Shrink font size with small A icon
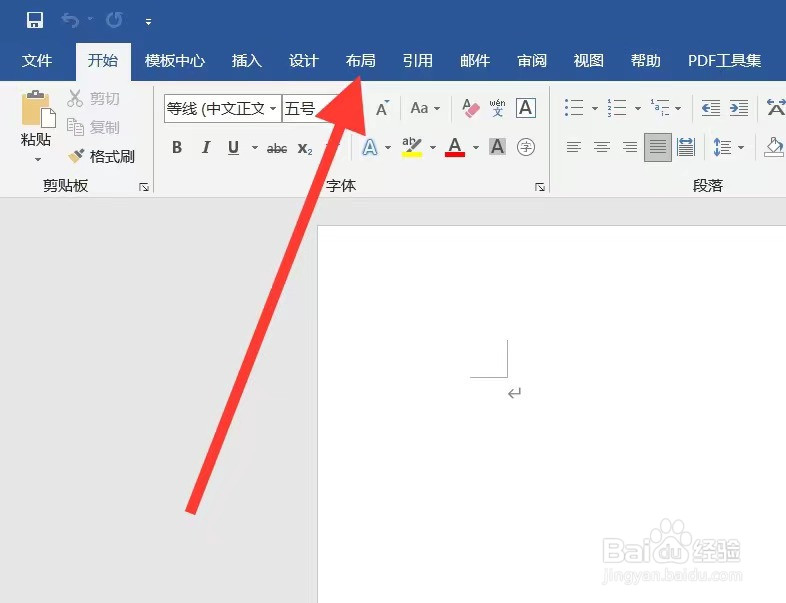Viewport: 786px width, 603px height. coord(382,108)
